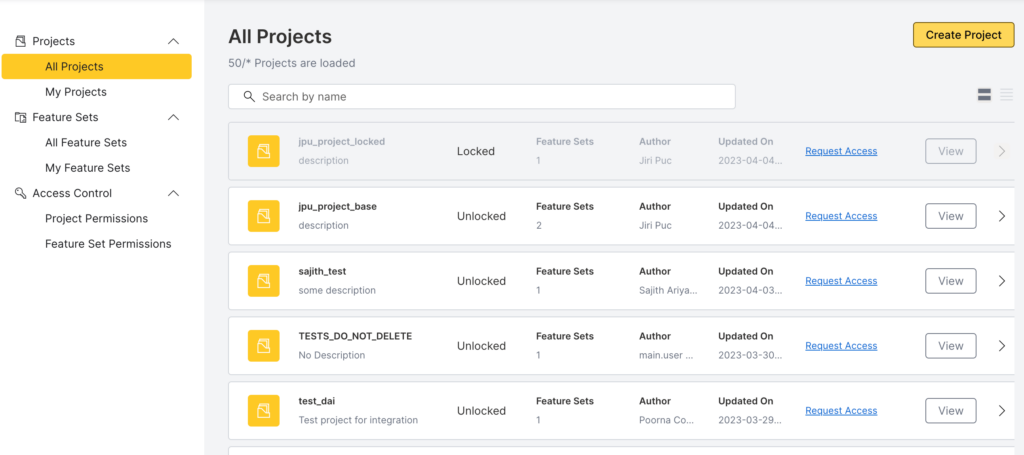Click the jpu_project_locked project icon
This screenshot has height=455, width=1024.
coord(264,151)
